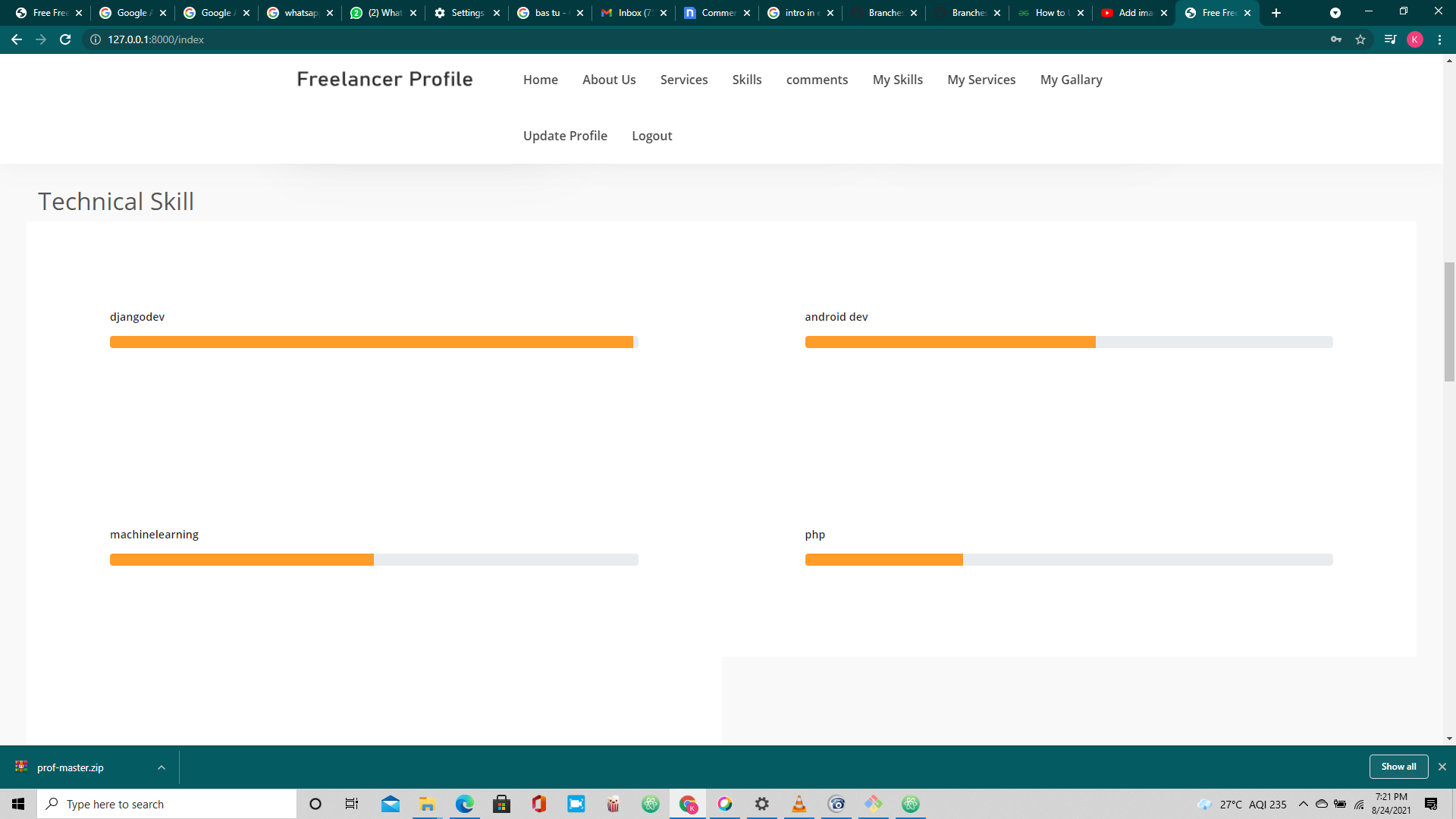Screen dimensions: 1456x819
Task: Navigate to the My Gallary link
Action: [x=1072, y=80]
